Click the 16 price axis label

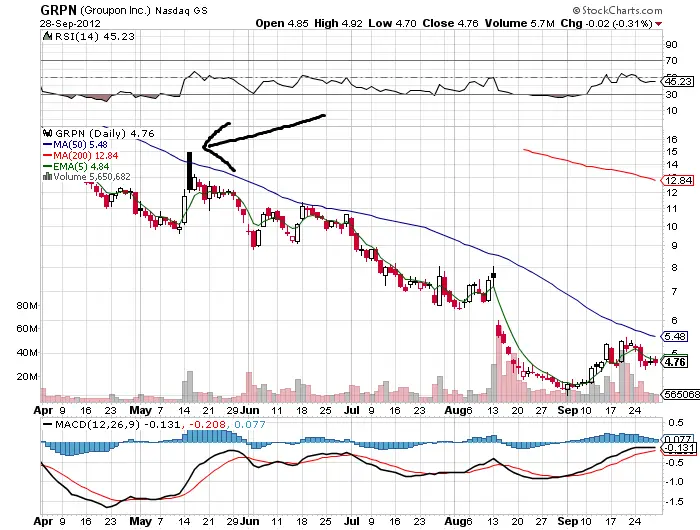coord(671,139)
